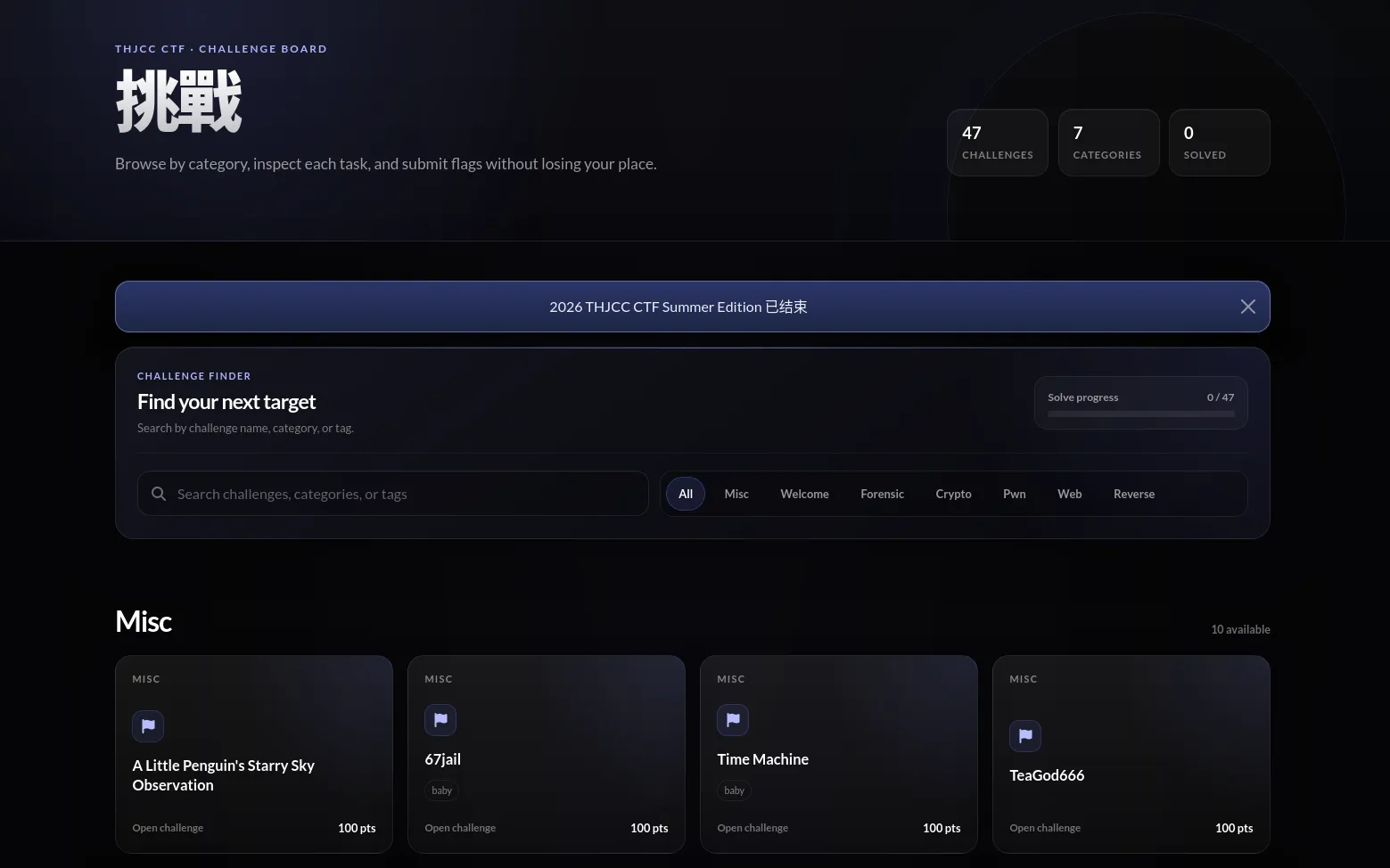Filter challenges by Misc category
This screenshot has width=1390, height=868.
click(x=736, y=494)
